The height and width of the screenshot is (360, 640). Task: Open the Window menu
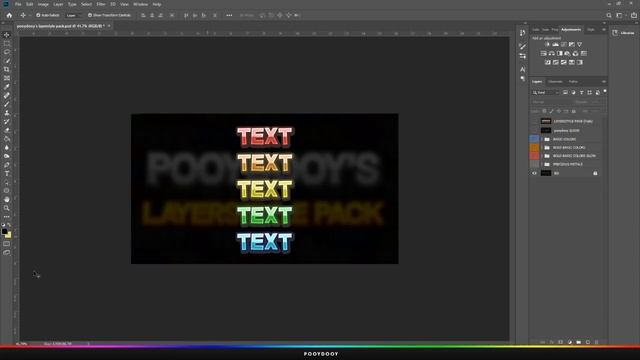[x=140, y=4]
